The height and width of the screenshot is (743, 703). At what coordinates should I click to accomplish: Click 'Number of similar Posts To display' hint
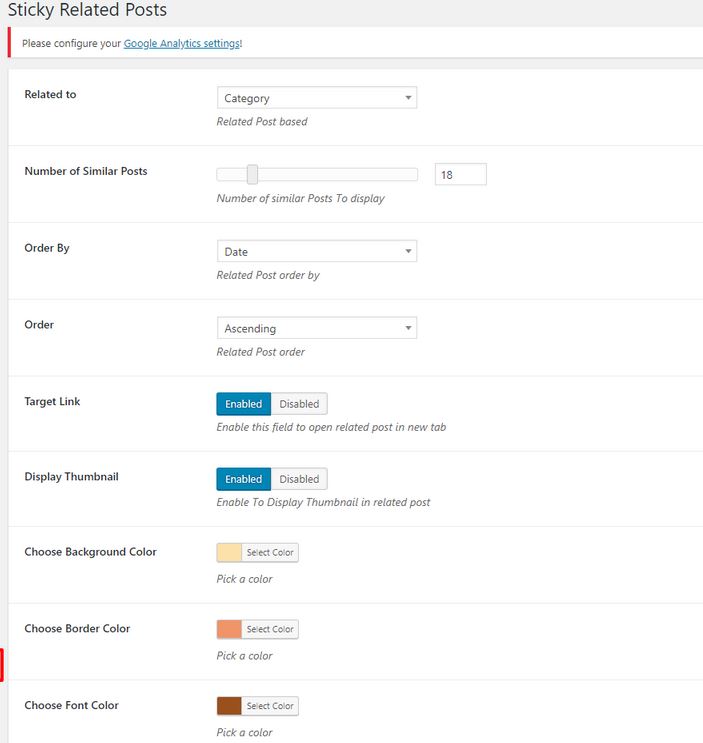300,199
